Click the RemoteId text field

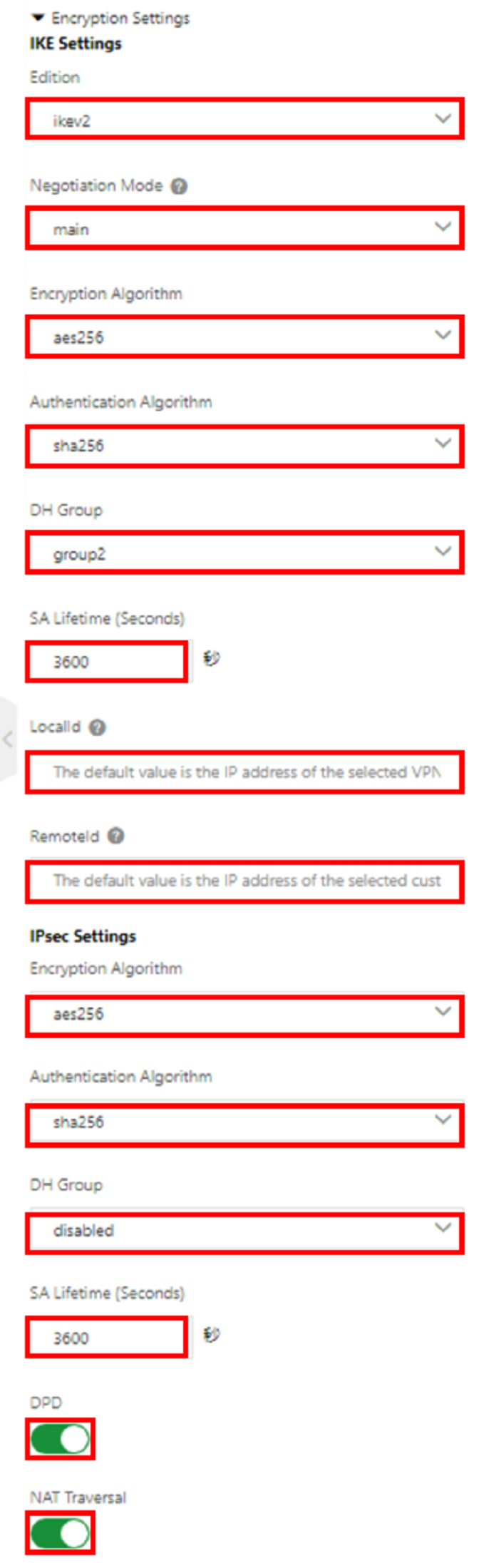tap(244, 881)
